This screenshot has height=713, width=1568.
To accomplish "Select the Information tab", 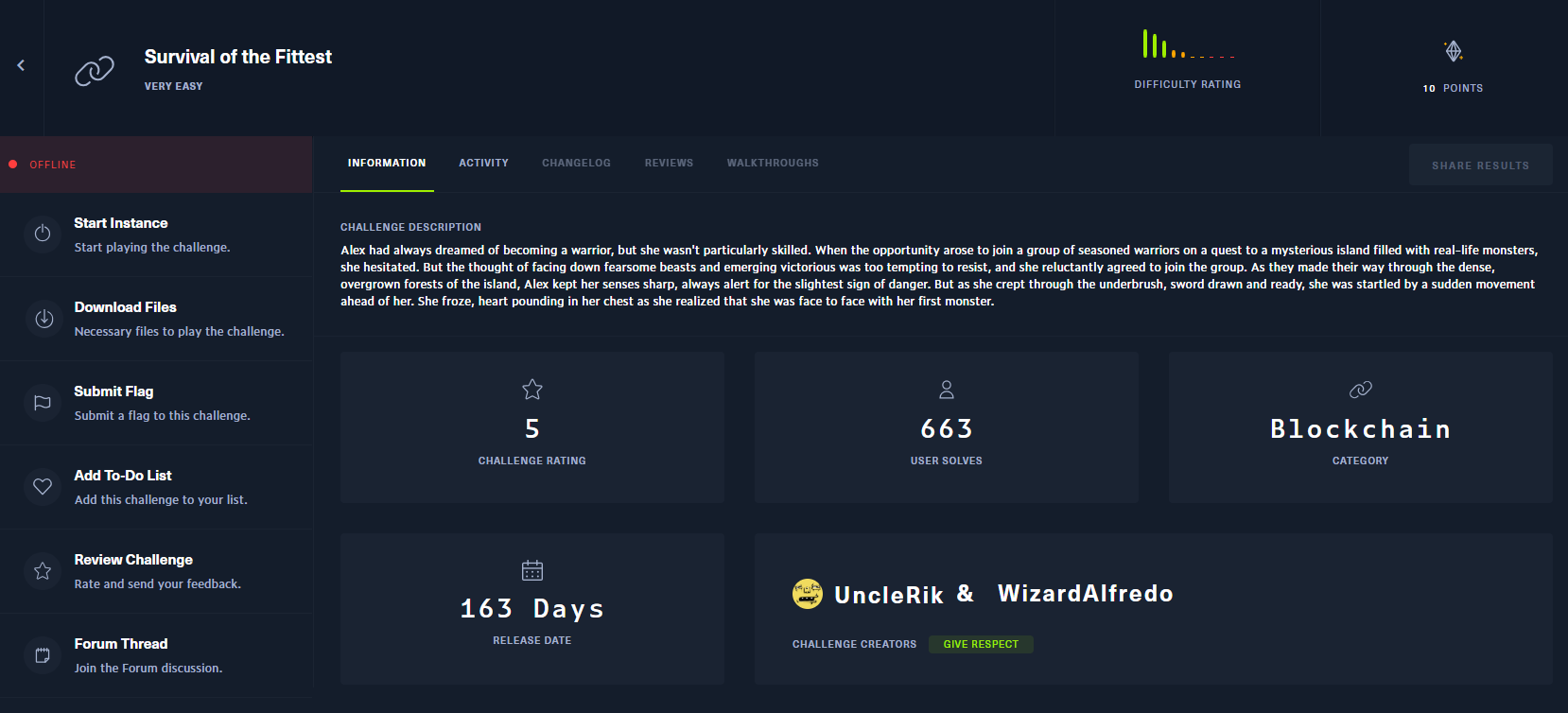I will pos(387,164).
